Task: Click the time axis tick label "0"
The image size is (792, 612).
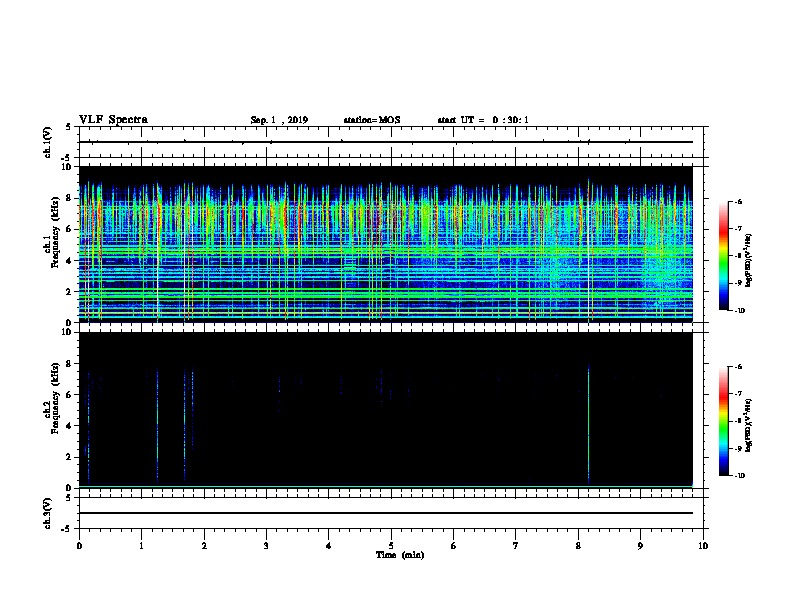Action: click(79, 546)
